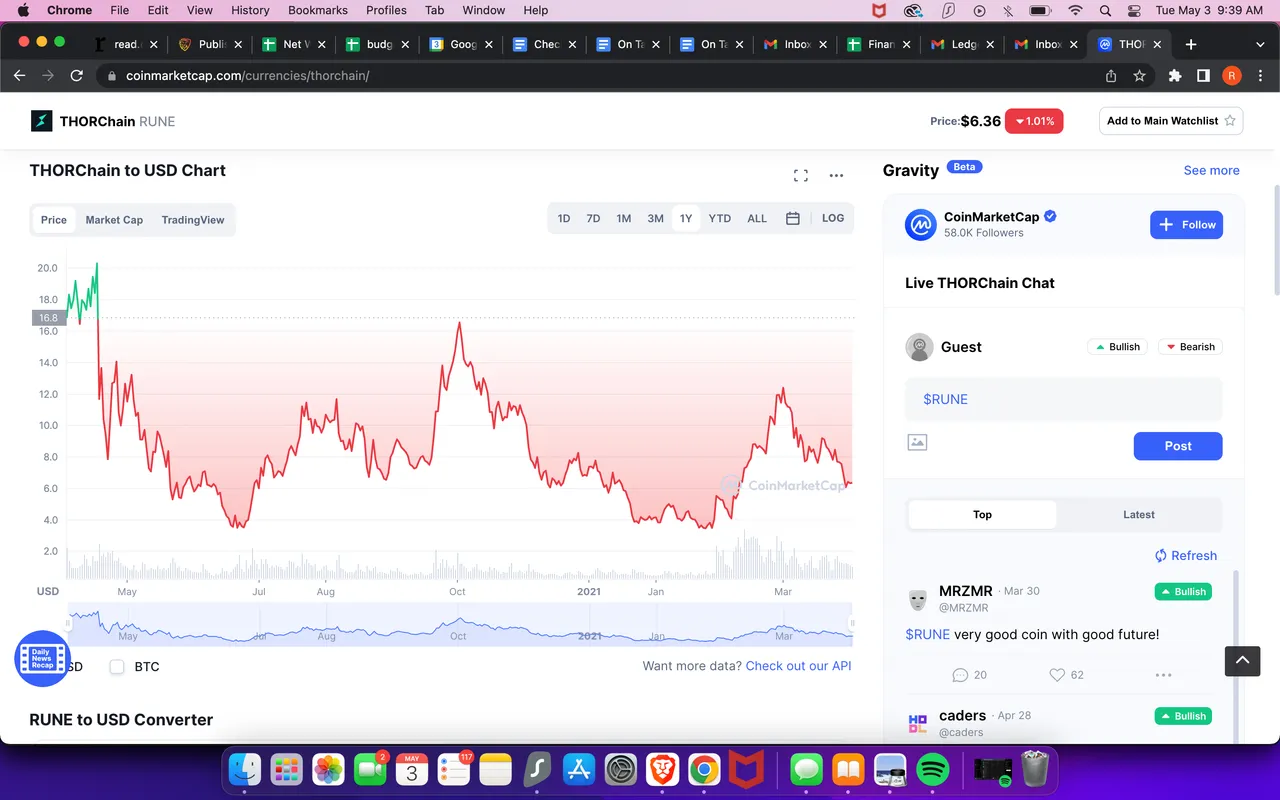Reload the CoinMarketCap page
Image resolution: width=1280 pixels, height=800 pixels.
tap(77, 76)
